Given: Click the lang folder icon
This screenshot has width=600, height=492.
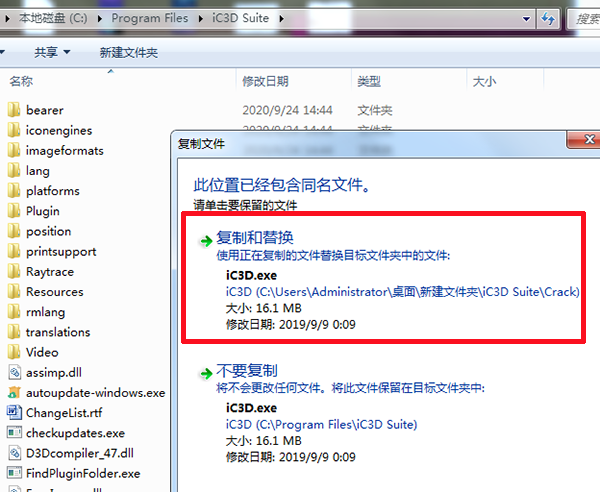Looking at the screenshot, I should pos(14,171).
